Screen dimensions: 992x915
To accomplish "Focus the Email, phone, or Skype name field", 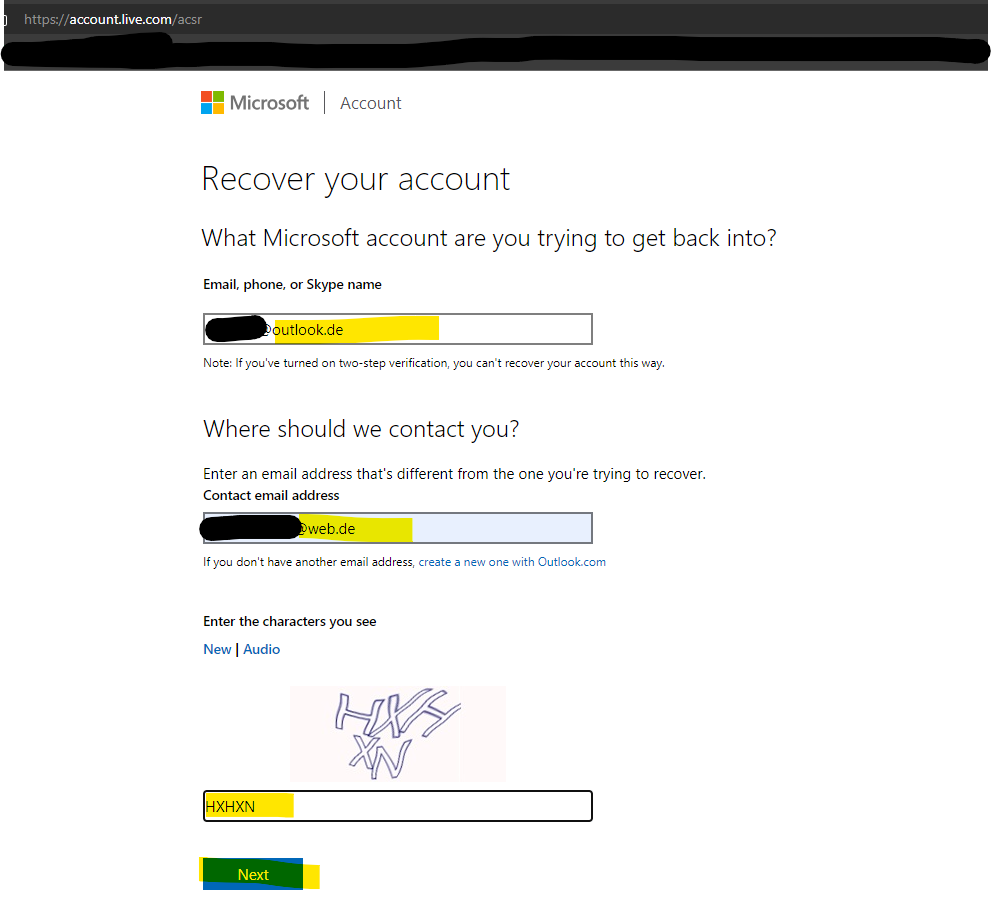I will point(397,329).
